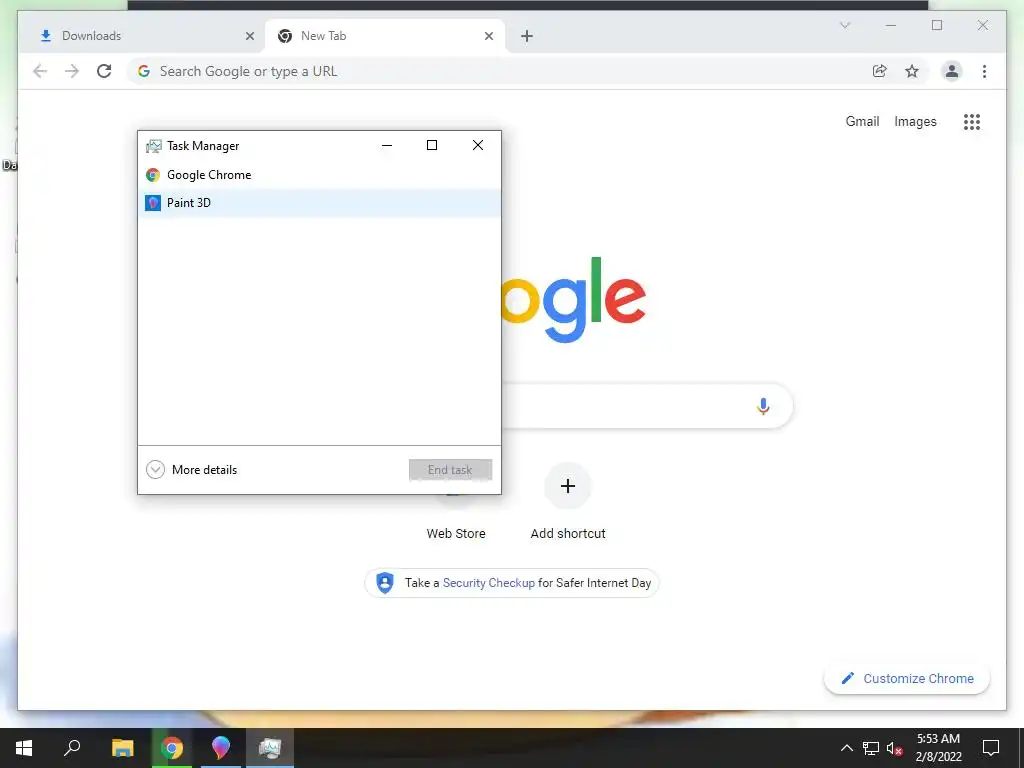Bookmark this tab with star icon
1024x768 pixels.
pos(912,71)
